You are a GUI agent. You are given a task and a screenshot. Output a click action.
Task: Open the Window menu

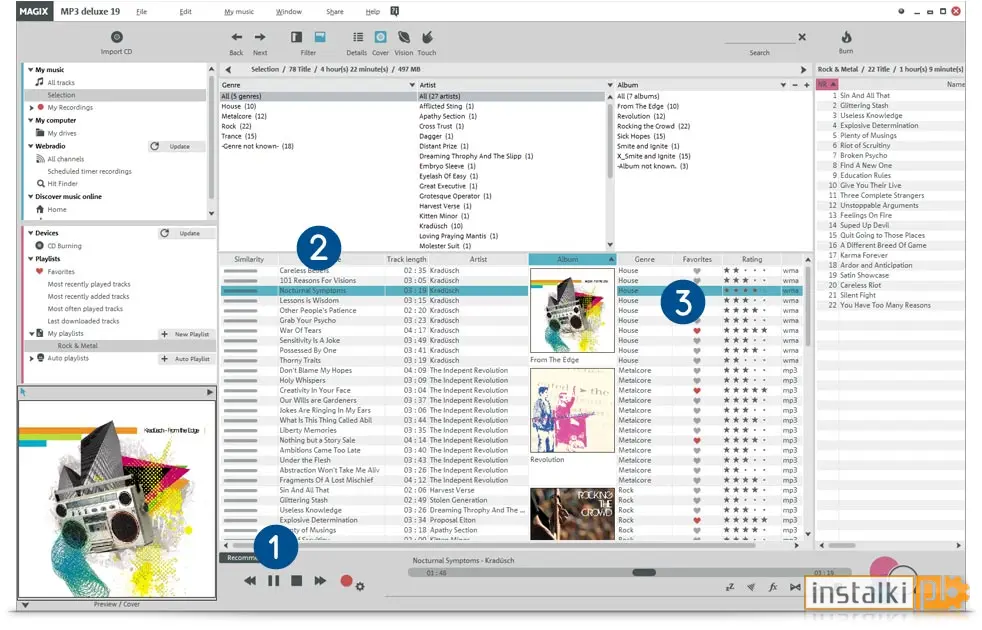(289, 12)
